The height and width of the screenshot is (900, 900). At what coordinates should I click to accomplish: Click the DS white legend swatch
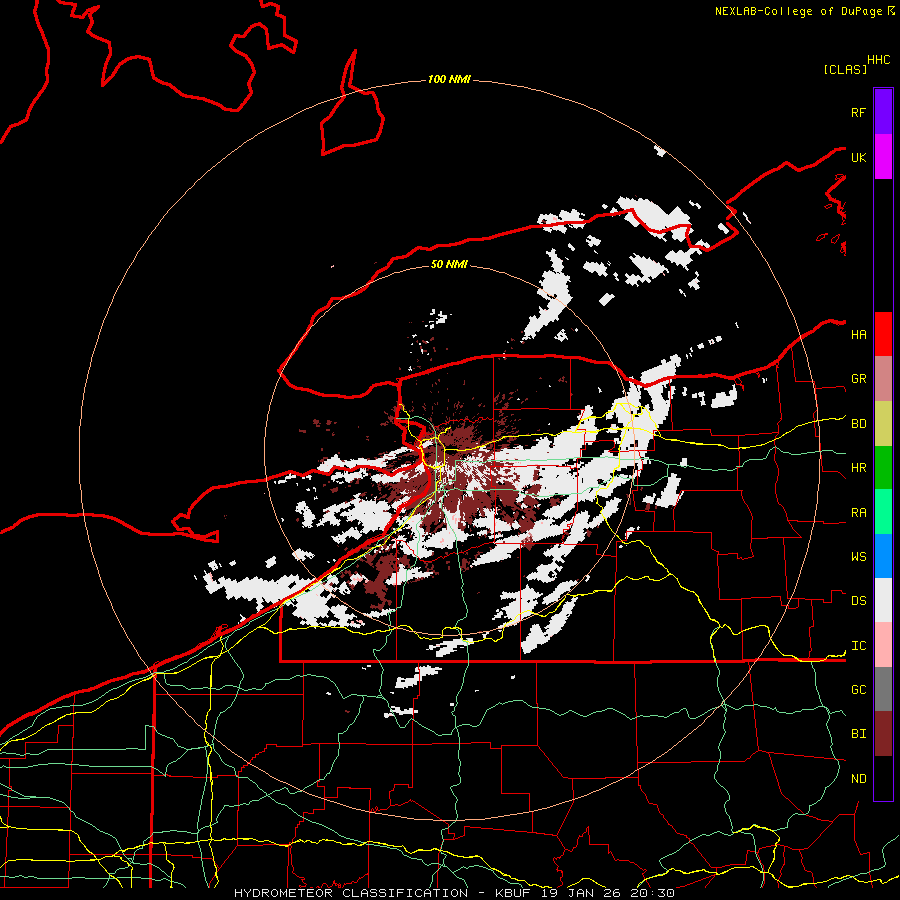click(883, 600)
